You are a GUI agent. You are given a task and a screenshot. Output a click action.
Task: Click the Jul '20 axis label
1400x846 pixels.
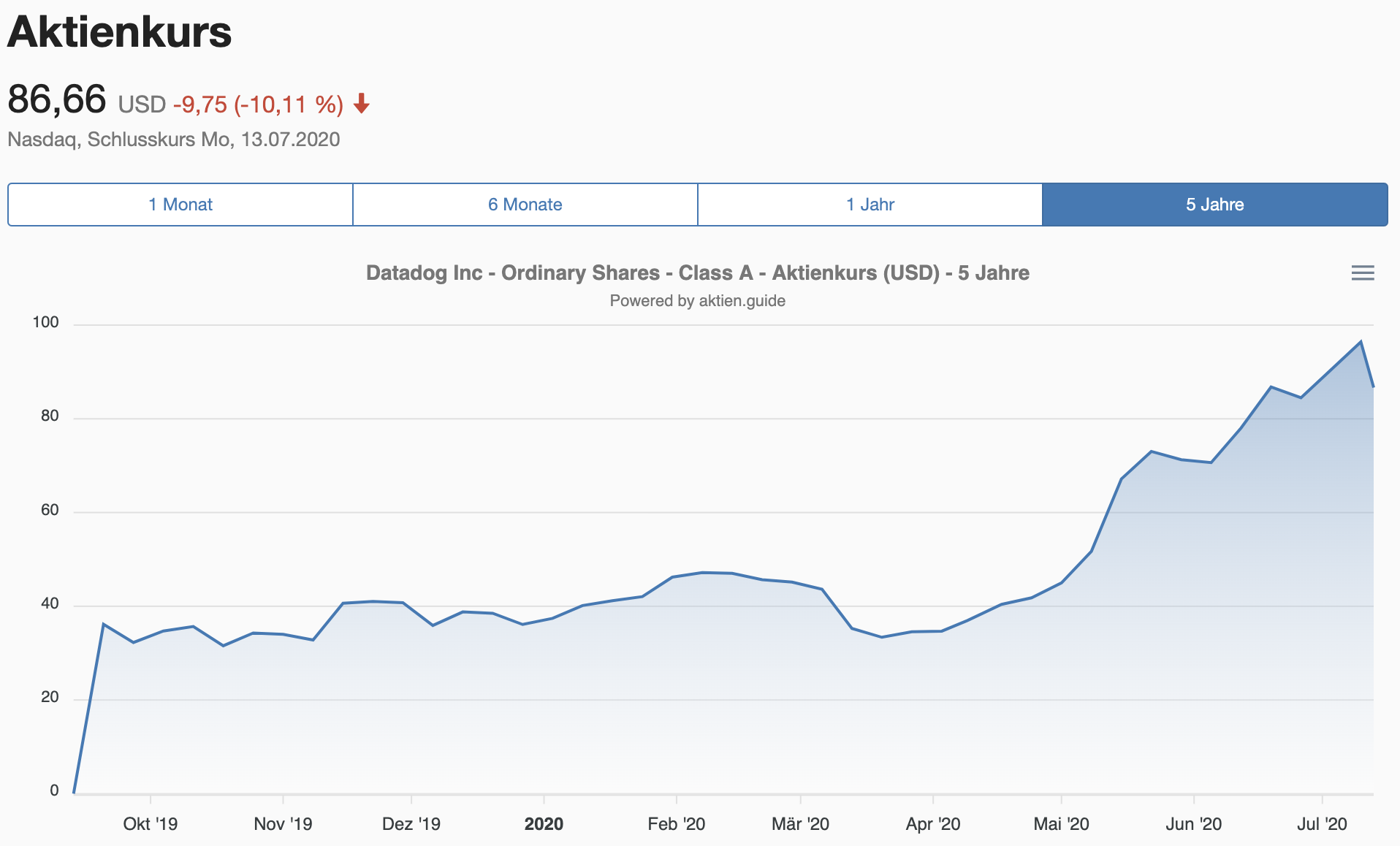click(x=1322, y=824)
